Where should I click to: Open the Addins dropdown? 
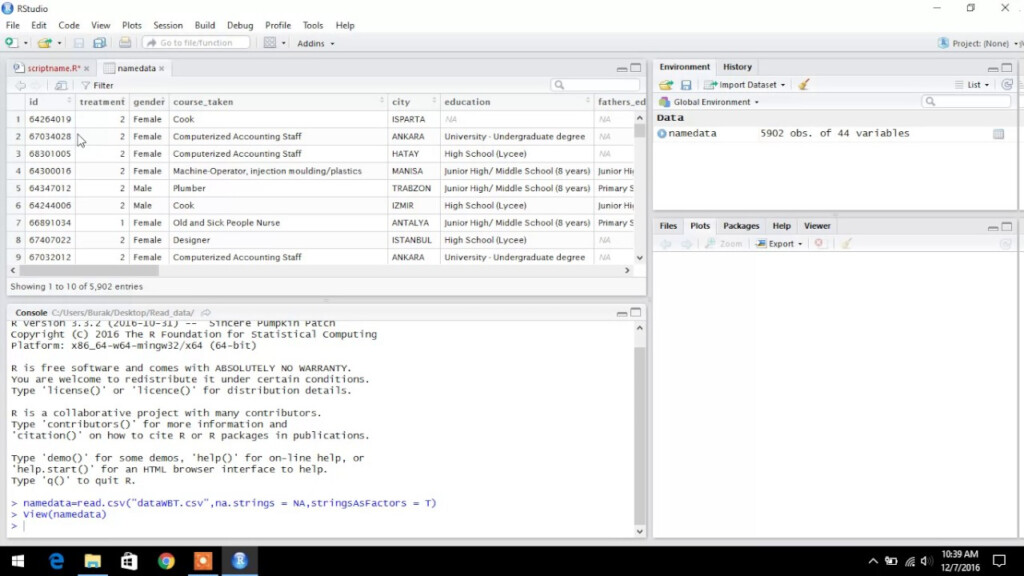pyautogui.click(x=315, y=43)
